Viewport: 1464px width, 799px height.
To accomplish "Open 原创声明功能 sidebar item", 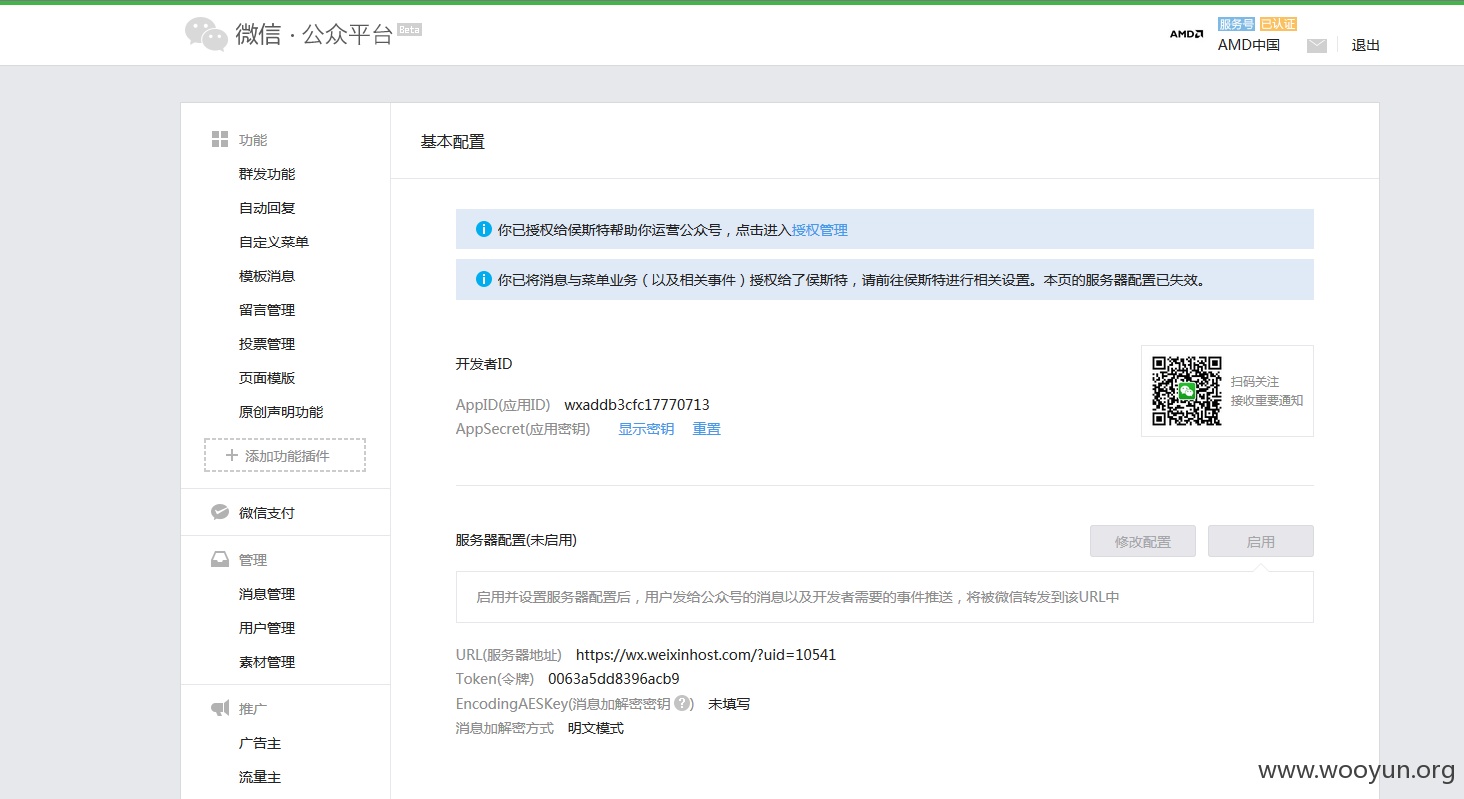I will [281, 412].
